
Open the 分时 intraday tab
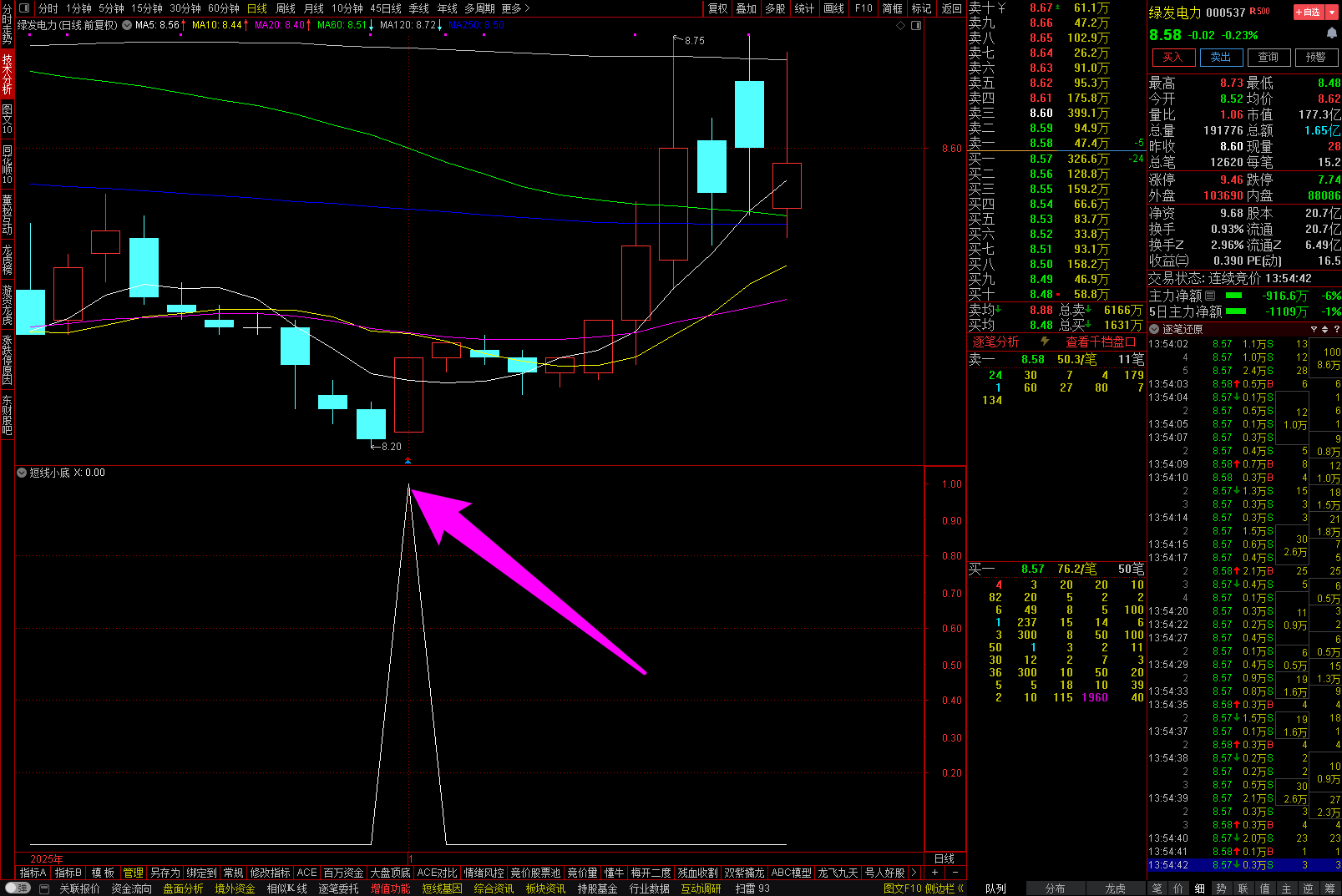[x=48, y=8]
